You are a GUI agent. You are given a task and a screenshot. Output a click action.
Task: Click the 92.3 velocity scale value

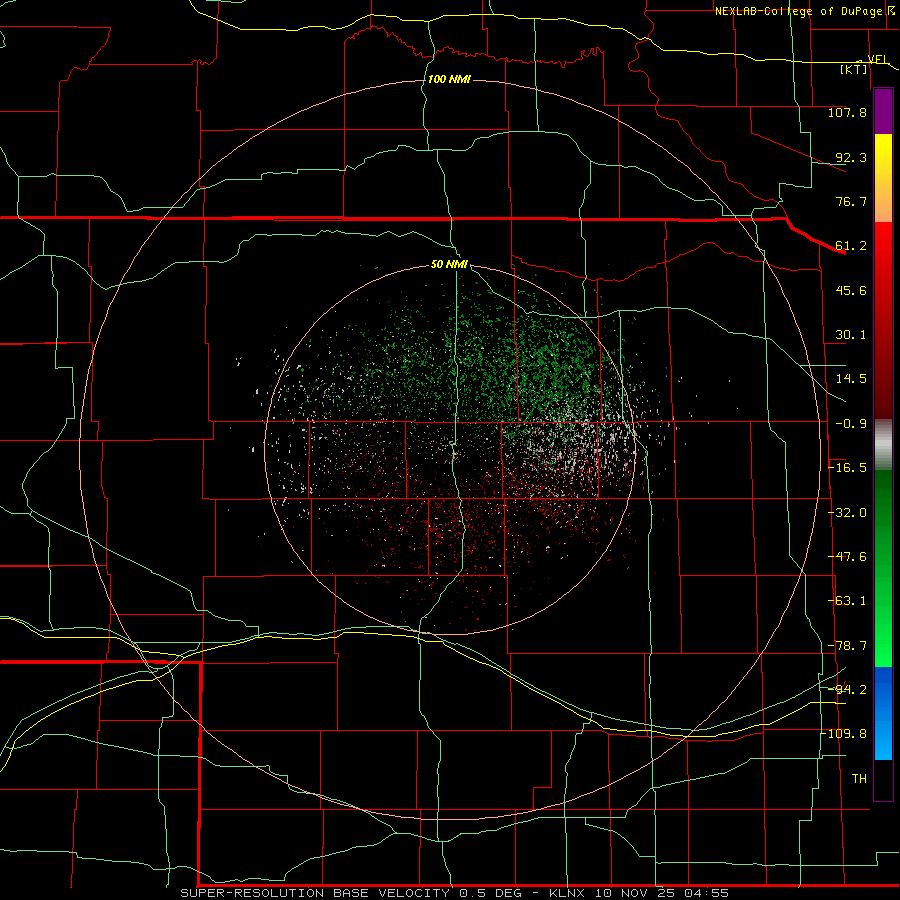click(x=851, y=157)
